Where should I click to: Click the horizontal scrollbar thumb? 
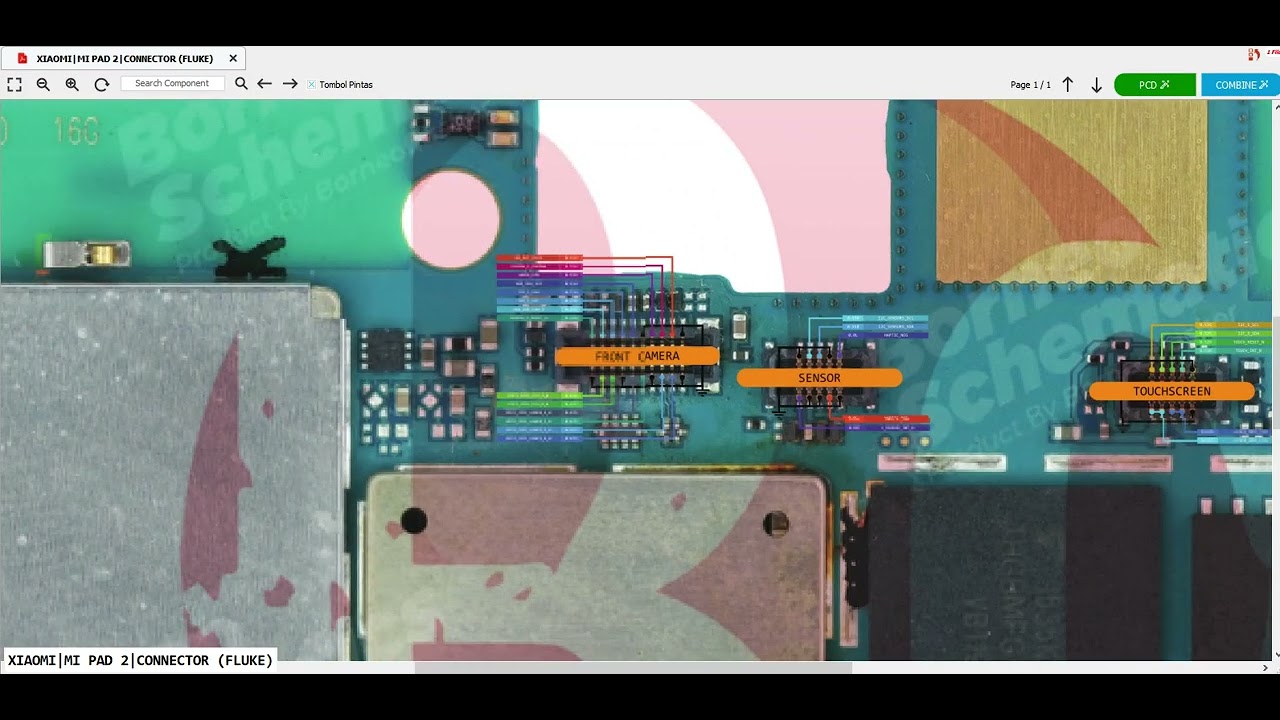[633, 667]
